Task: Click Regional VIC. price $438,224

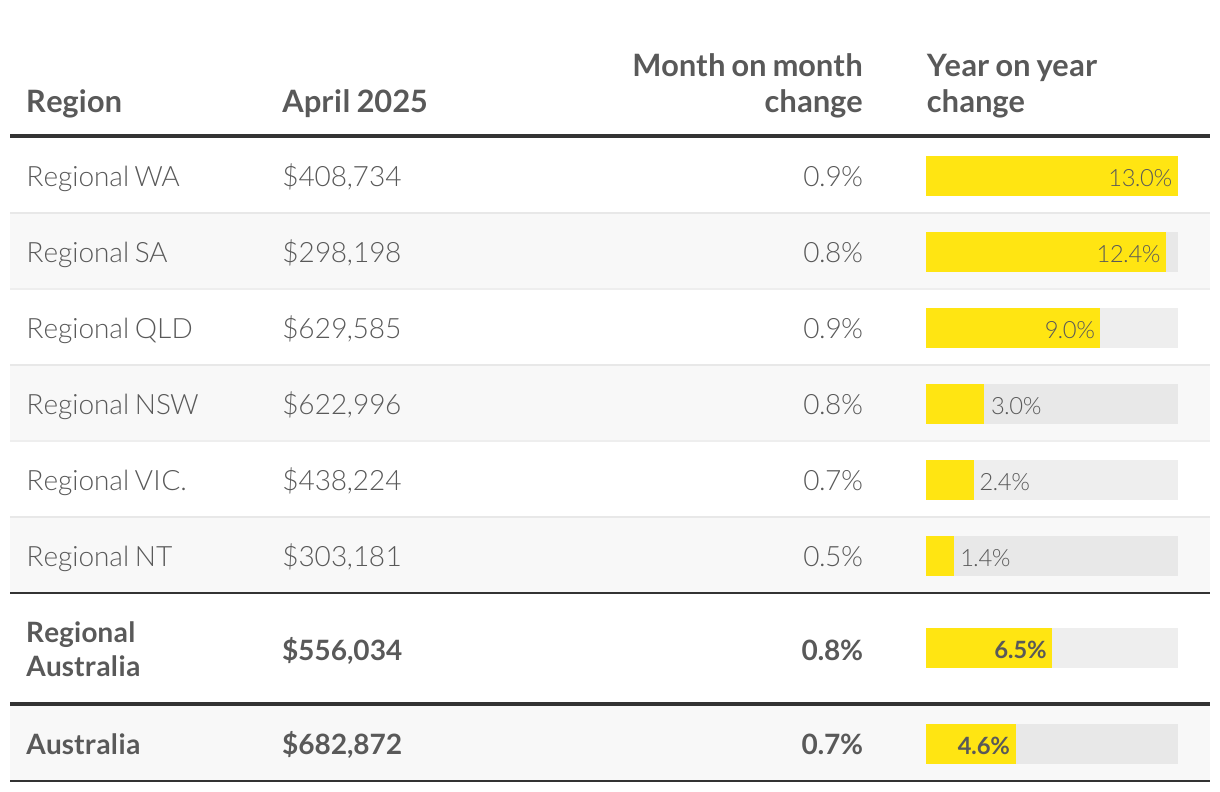Action: point(341,481)
